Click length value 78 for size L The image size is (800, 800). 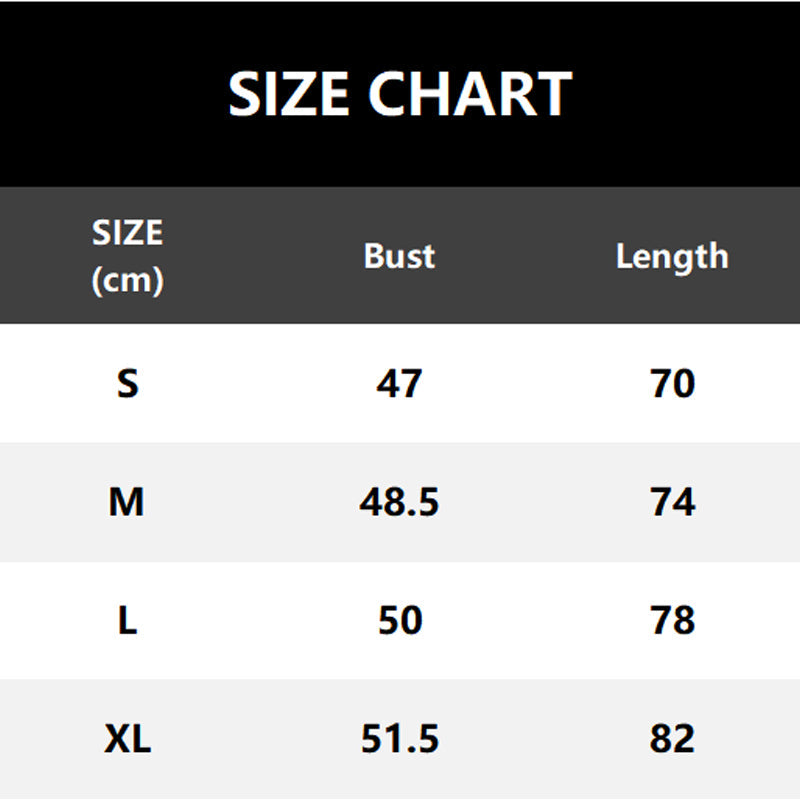(672, 621)
